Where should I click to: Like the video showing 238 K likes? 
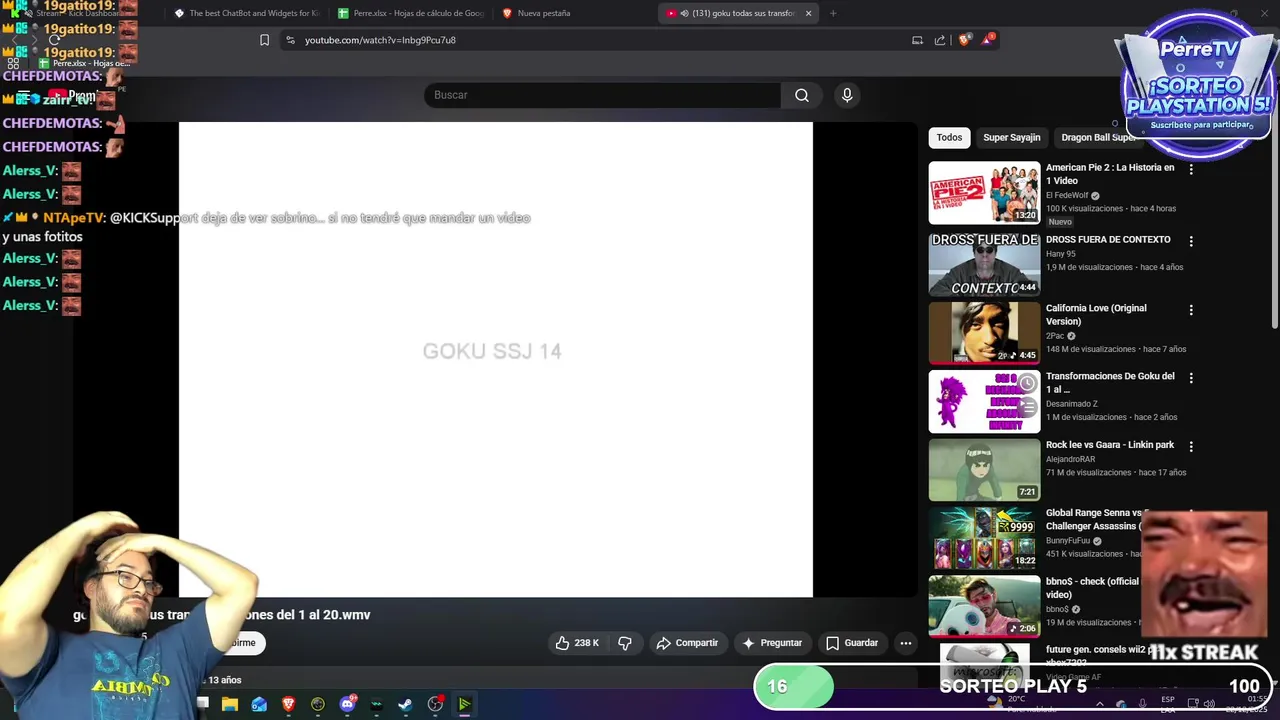tap(577, 643)
